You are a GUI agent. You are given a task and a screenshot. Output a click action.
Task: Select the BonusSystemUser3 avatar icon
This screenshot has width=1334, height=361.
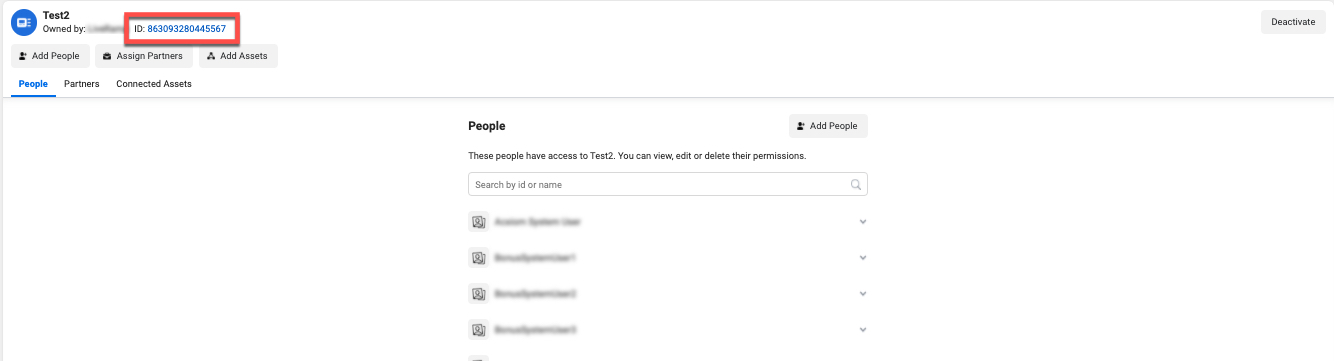[x=478, y=329]
